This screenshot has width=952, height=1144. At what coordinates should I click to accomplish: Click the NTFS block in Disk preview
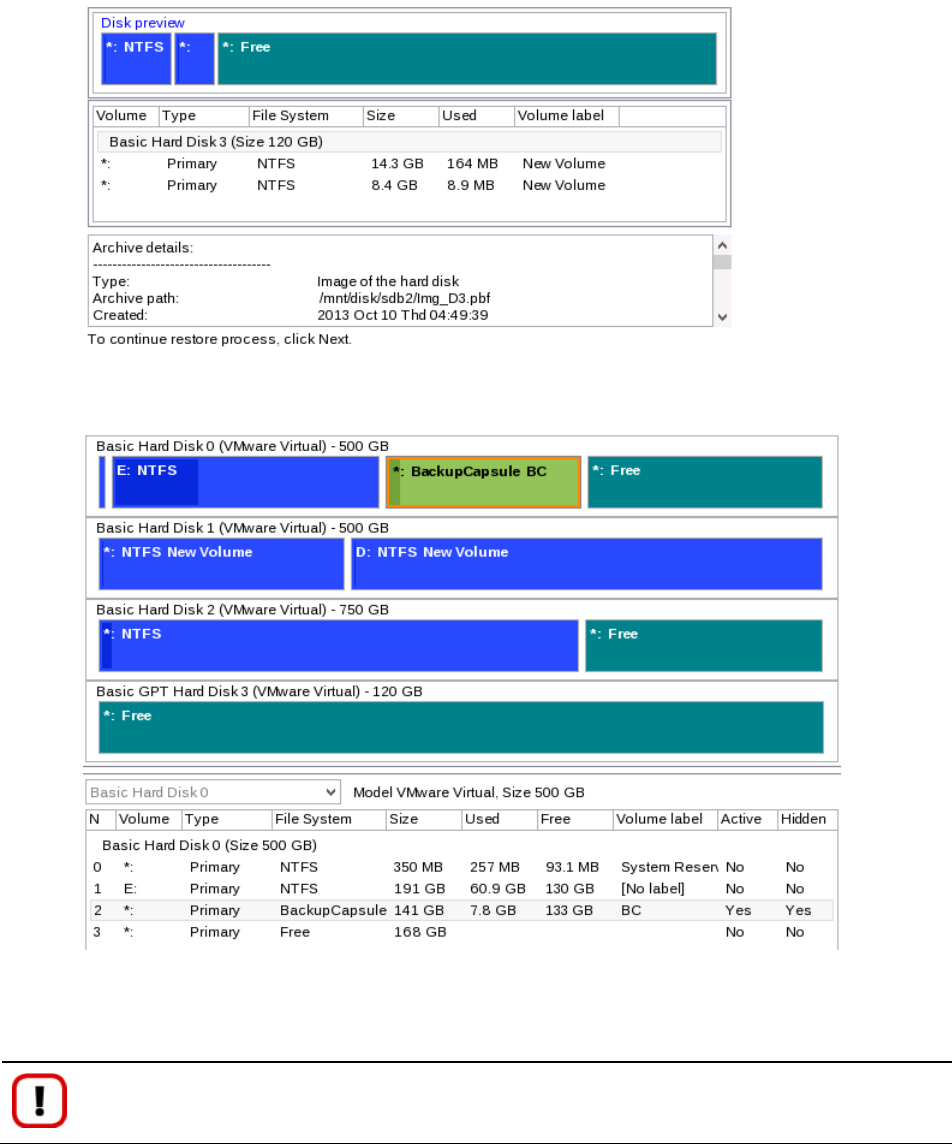(136, 58)
